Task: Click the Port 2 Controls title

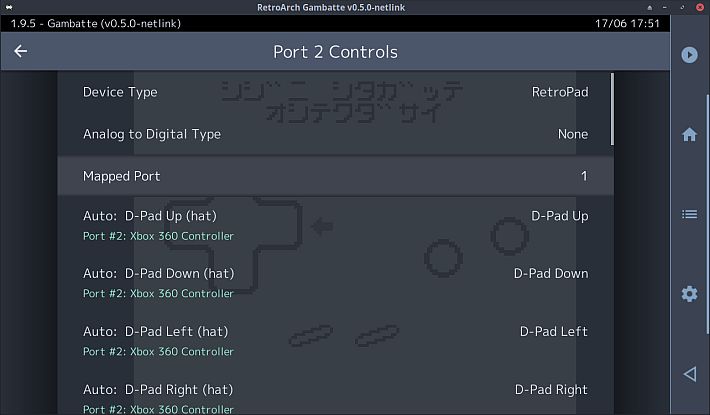Action: coord(336,52)
